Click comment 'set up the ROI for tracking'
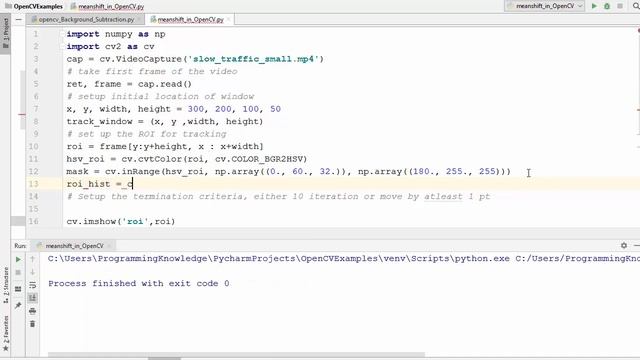The image size is (640, 360). (x=146, y=134)
